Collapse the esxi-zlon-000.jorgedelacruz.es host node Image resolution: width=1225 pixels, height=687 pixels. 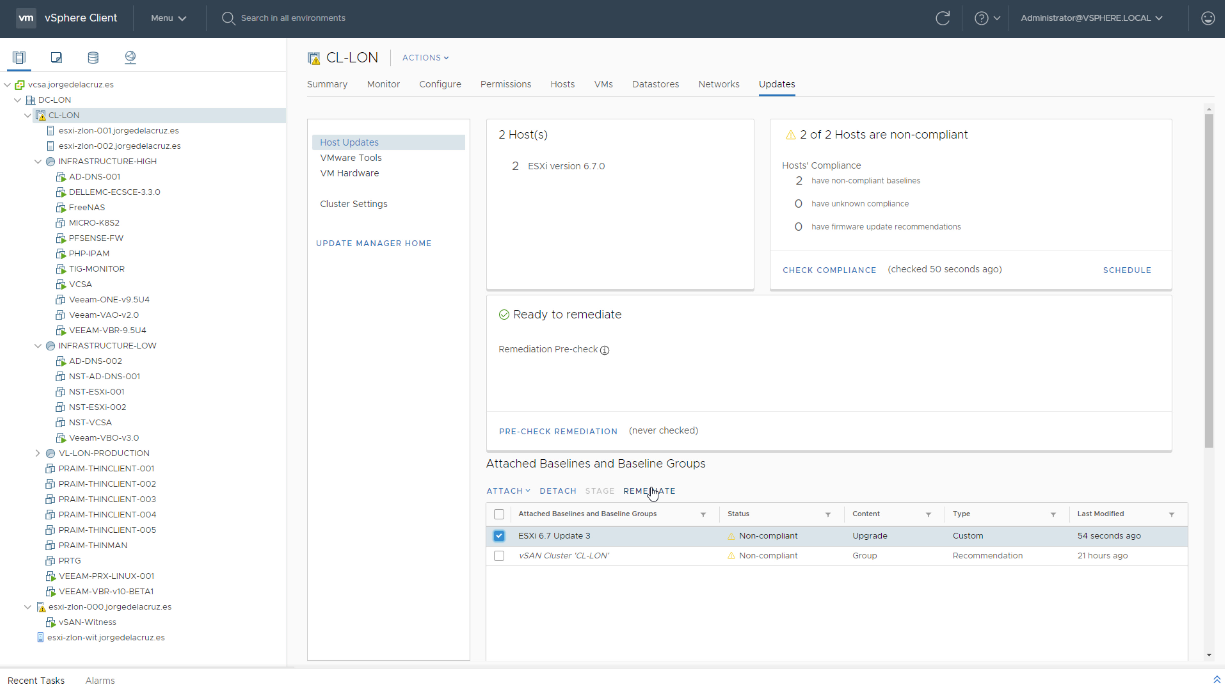point(28,607)
